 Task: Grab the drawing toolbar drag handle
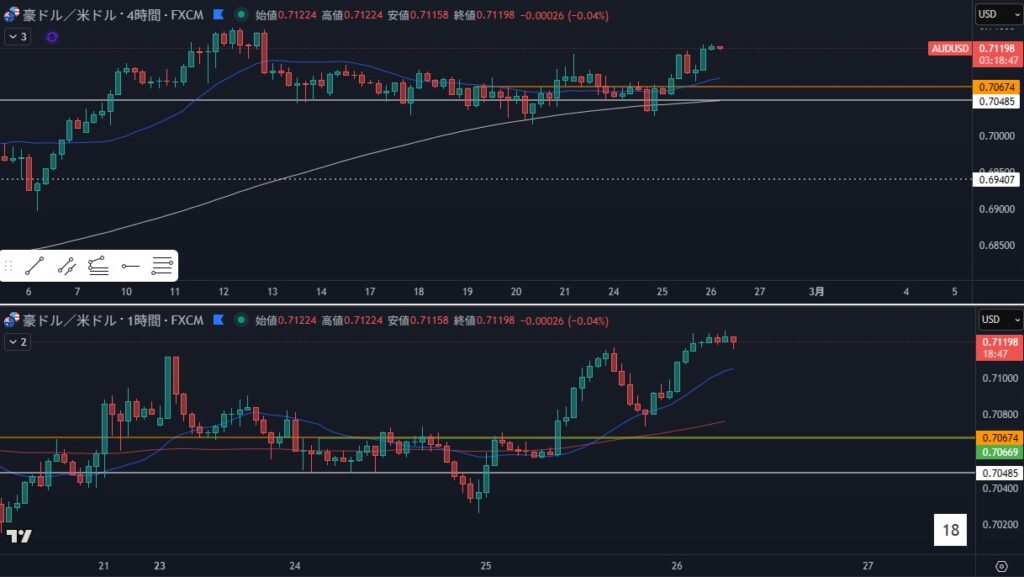click(9, 266)
